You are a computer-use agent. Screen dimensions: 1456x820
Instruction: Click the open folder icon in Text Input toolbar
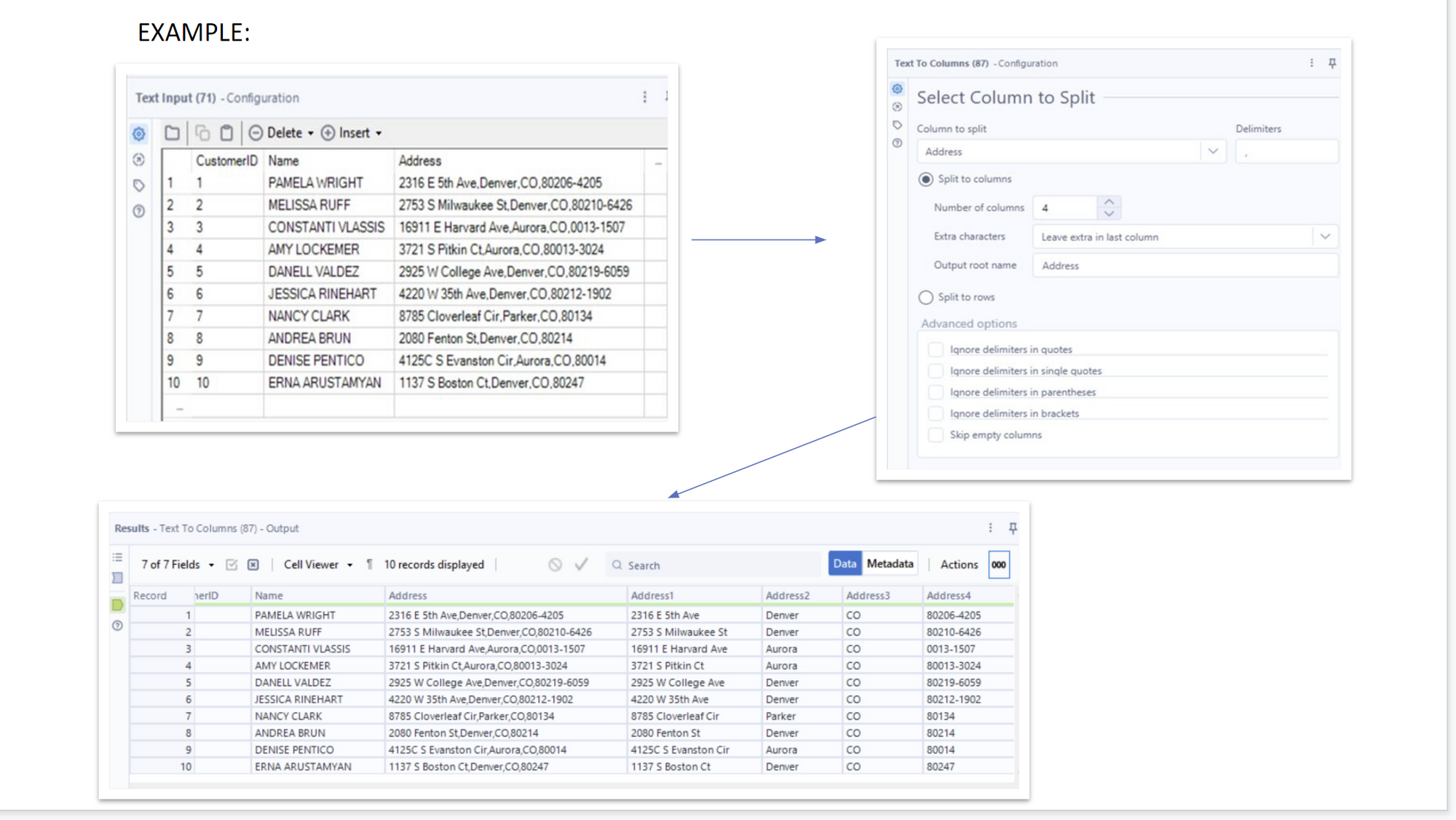172,133
